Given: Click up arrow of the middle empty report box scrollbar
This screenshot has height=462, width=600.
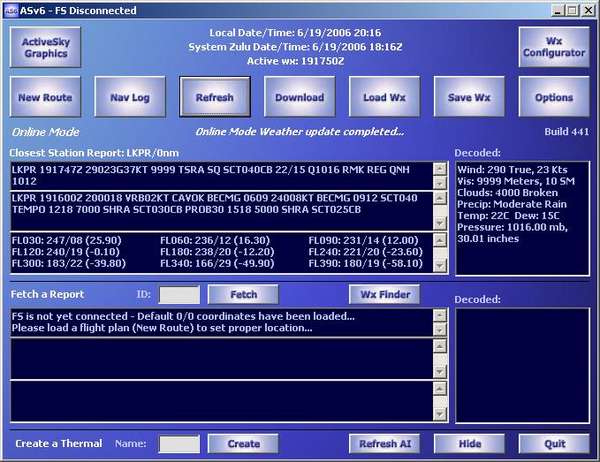Looking at the screenshot, I should pyautogui.click(x=440, y=346).
